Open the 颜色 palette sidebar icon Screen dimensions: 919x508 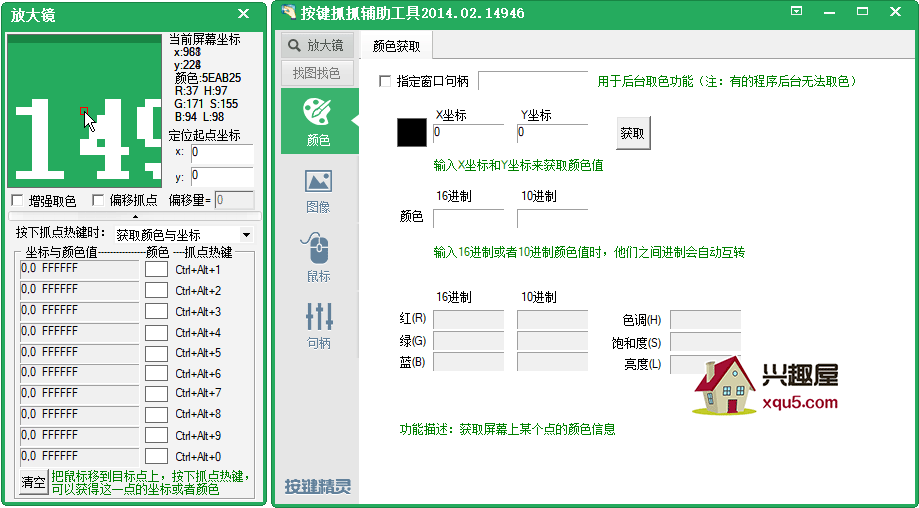[319, 121]
